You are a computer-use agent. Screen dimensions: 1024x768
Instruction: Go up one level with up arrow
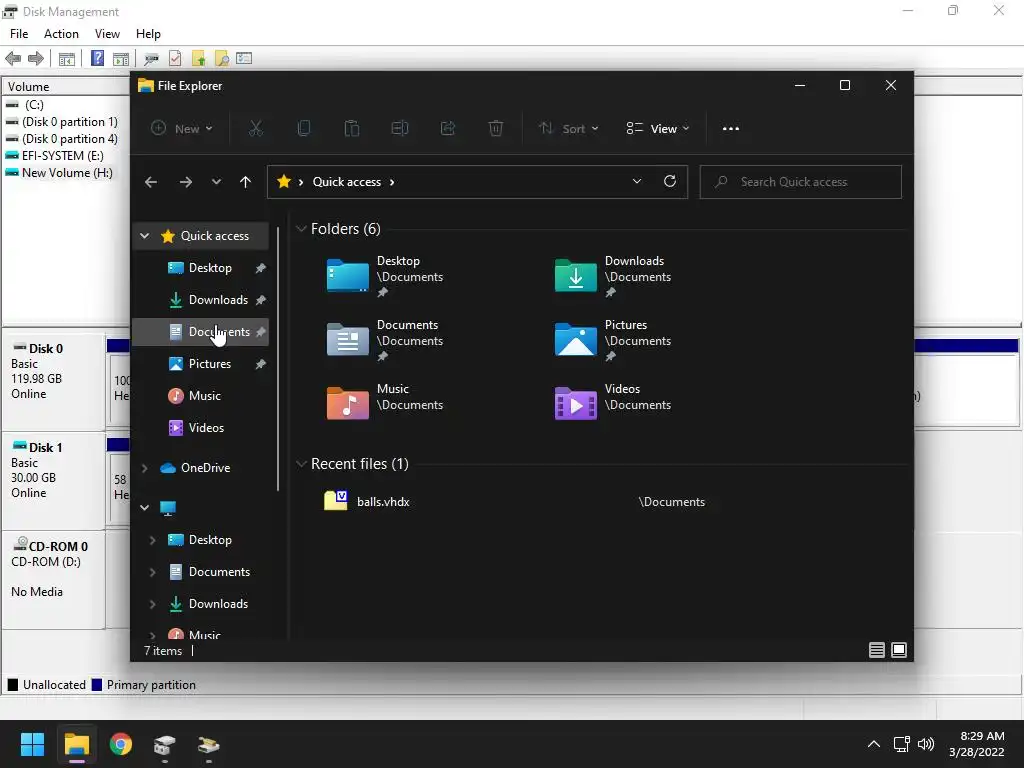pyautogui.click(x=246, y=182)
